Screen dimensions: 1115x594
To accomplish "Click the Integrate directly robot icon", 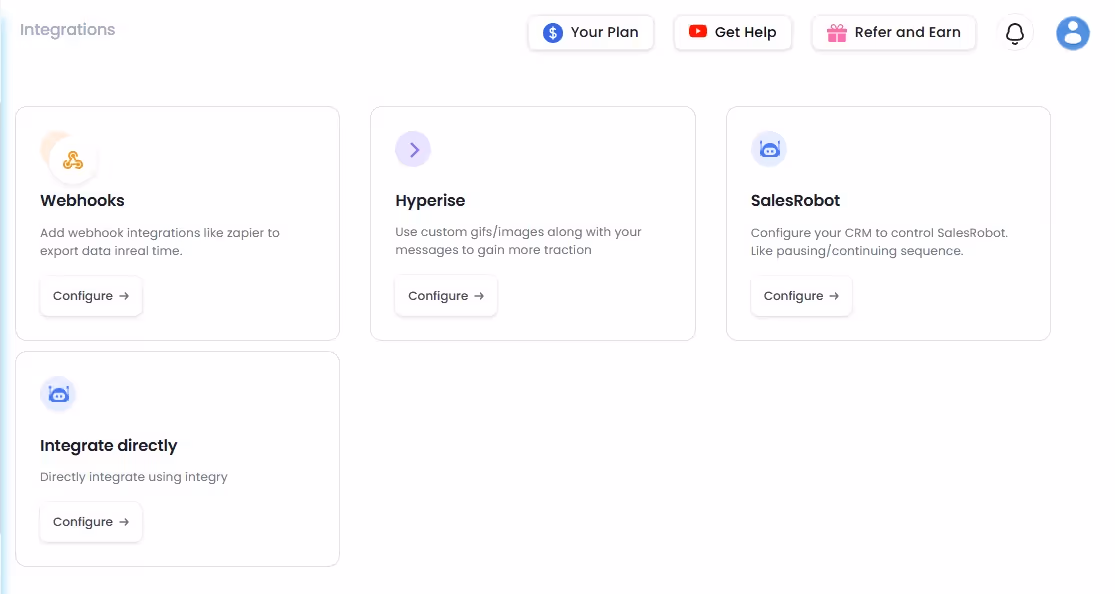I will [58, 394].
